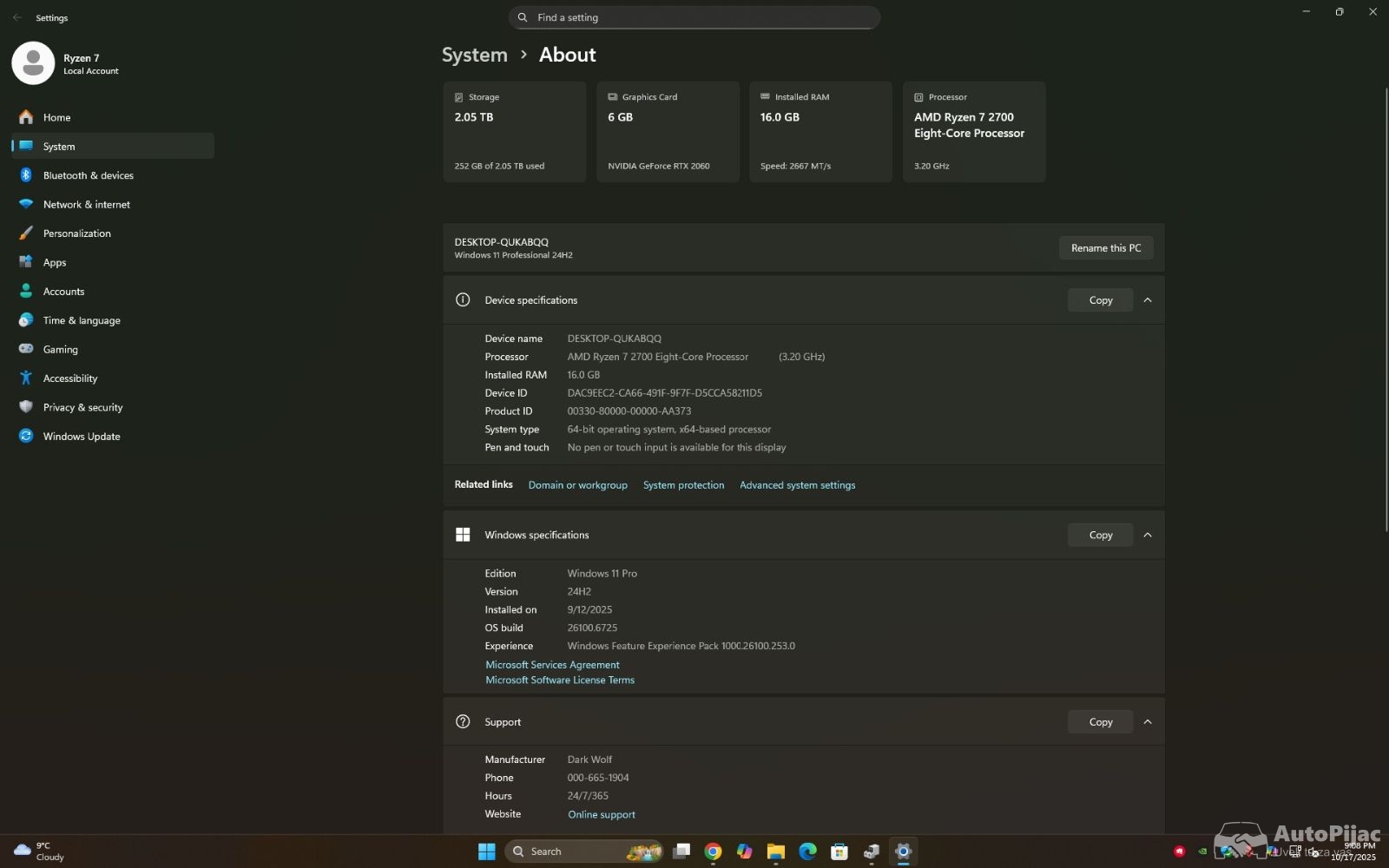This screenshot has width=1389, height=868.
Task: Click the back arrow in Settings header
Action: (x=17, y=17)
